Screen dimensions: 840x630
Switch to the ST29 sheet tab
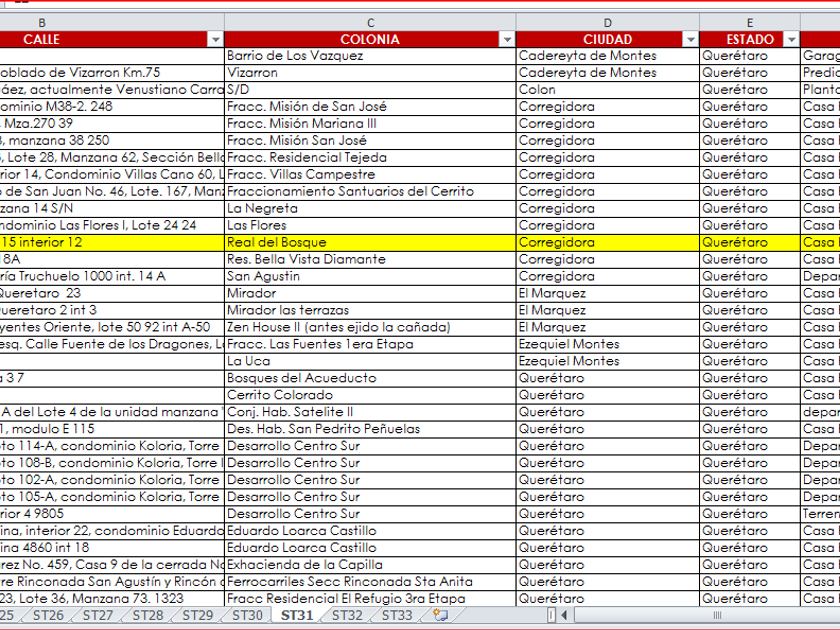click(198, 615)
